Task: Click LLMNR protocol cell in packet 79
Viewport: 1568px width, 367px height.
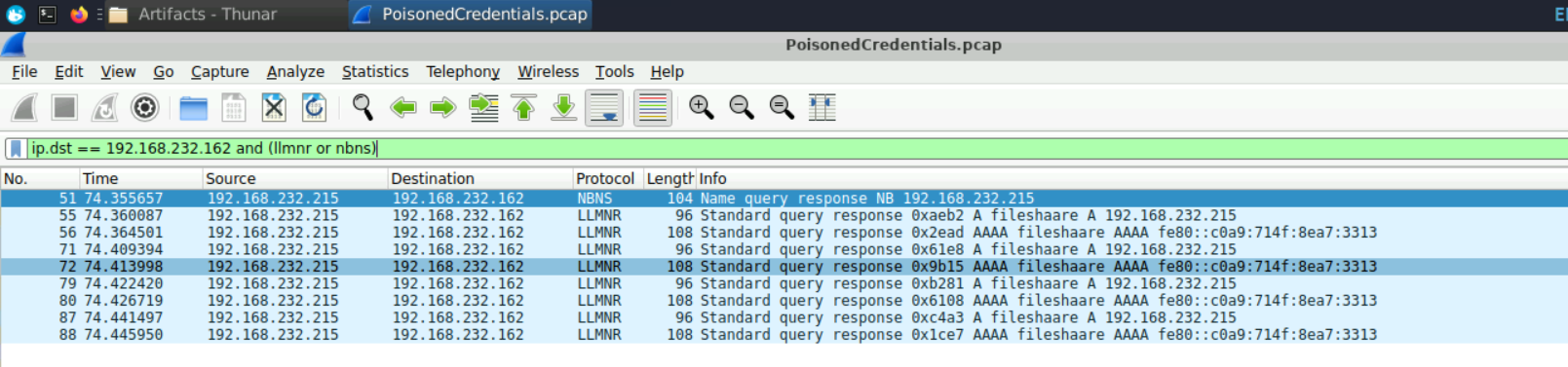Action: tap(598, 283)
